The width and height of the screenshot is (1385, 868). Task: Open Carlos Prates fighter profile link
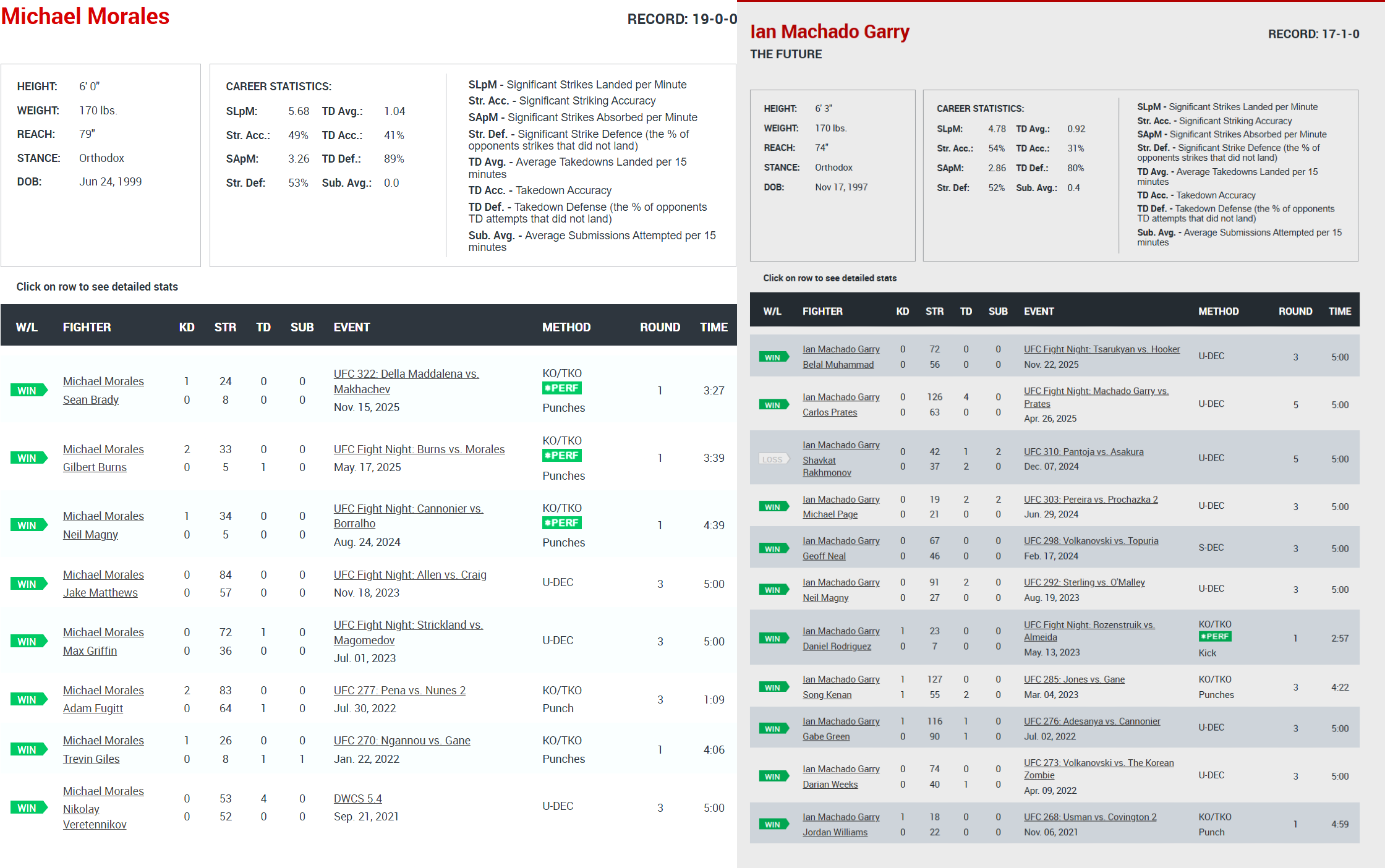[829, 412]
